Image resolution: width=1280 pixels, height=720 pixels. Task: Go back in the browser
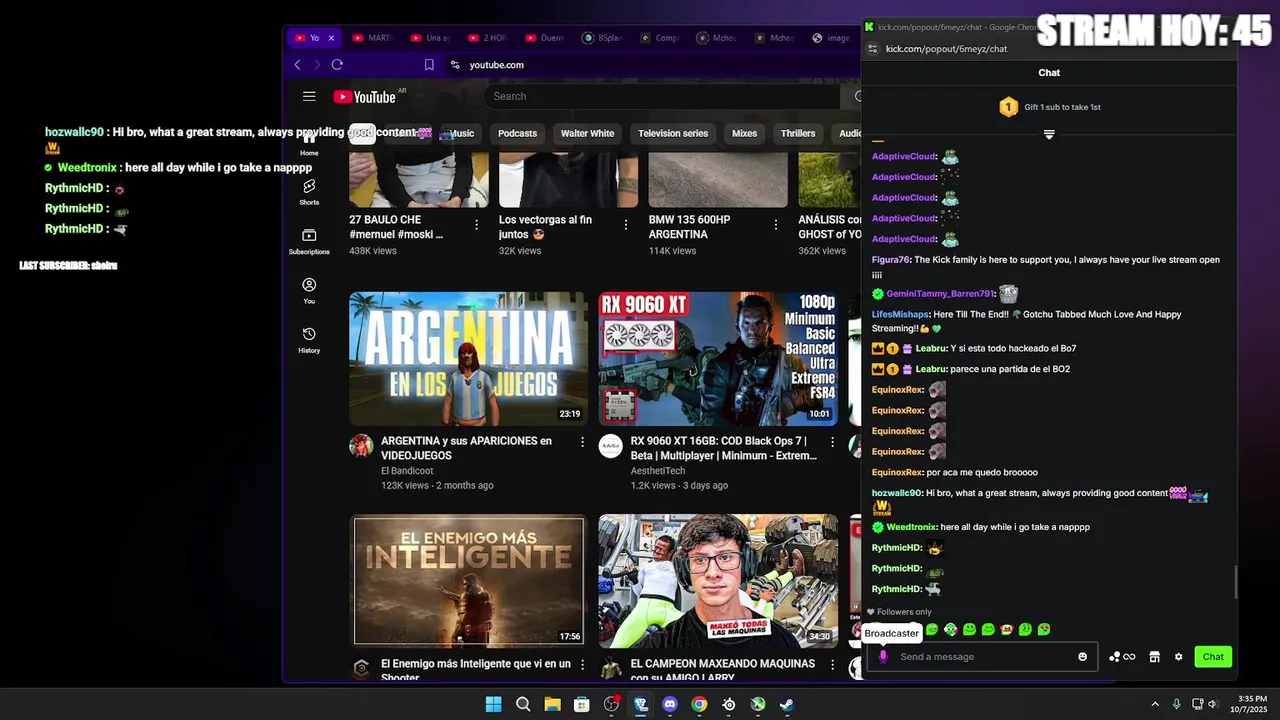coord(297,65)
